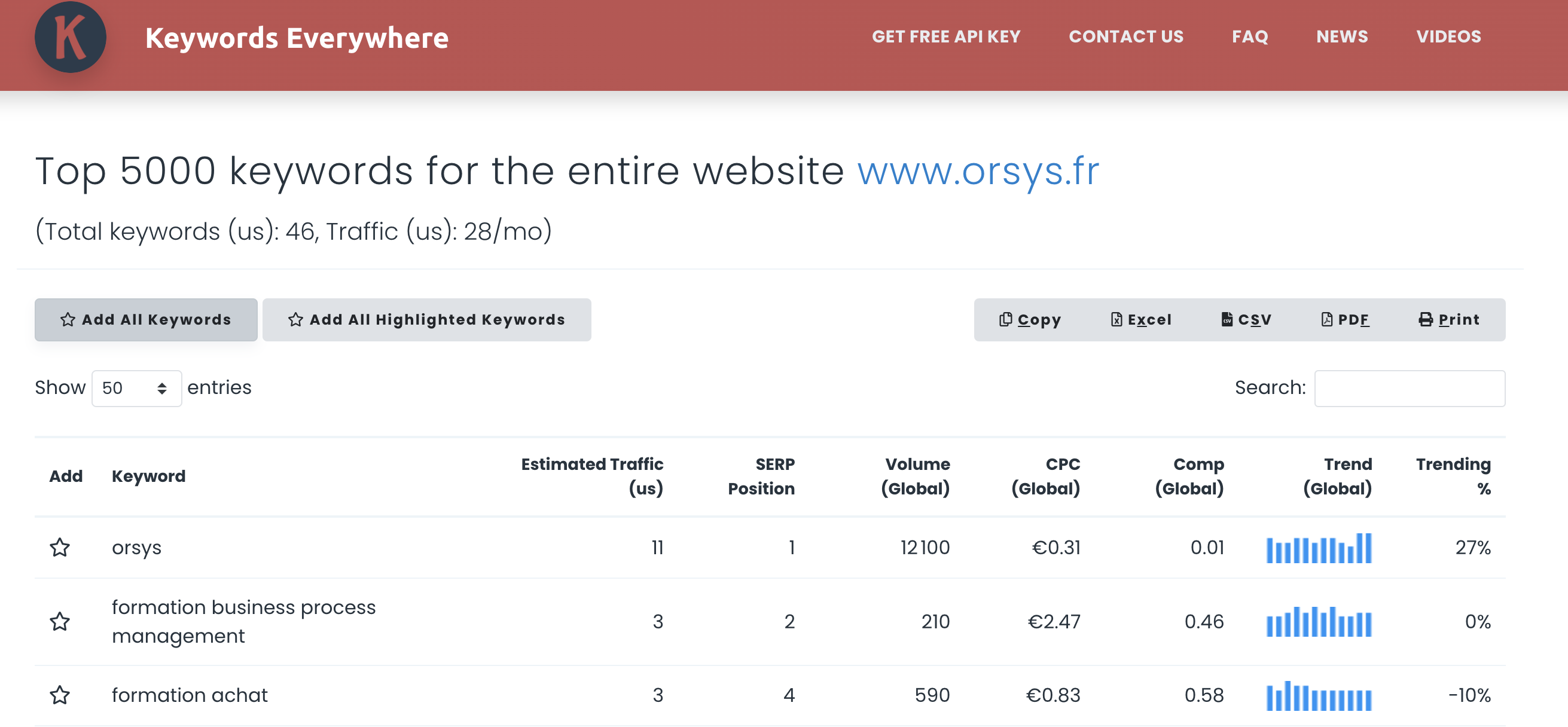
Task: Sort by Trending % column
Action: pyautogui.click(x=1453, y=476)
